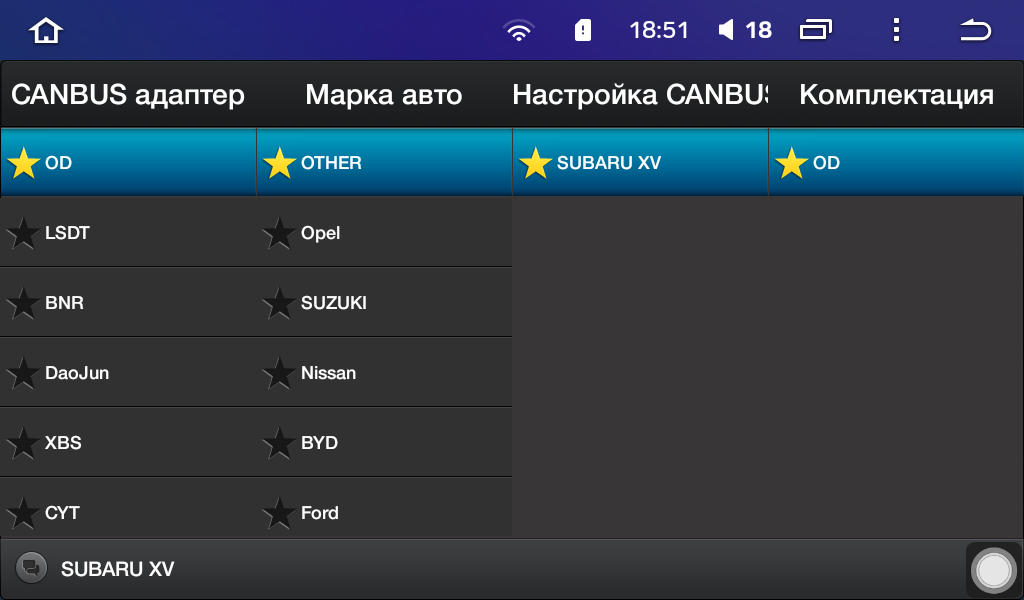This screenshot has height=600, width=1024.
Task: Select the Настройка CANBUS column header
Action: tap(640, 95)
